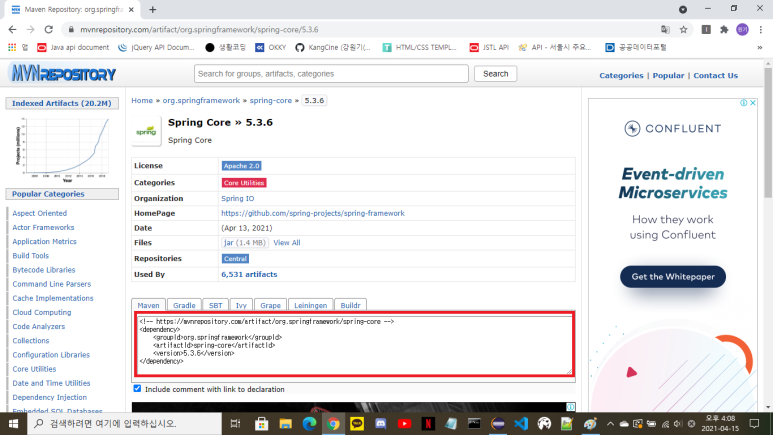Click the Indexed Artifacts growth chart
The height and width of the screenshot is (435, 773).
tap(62, 149)
